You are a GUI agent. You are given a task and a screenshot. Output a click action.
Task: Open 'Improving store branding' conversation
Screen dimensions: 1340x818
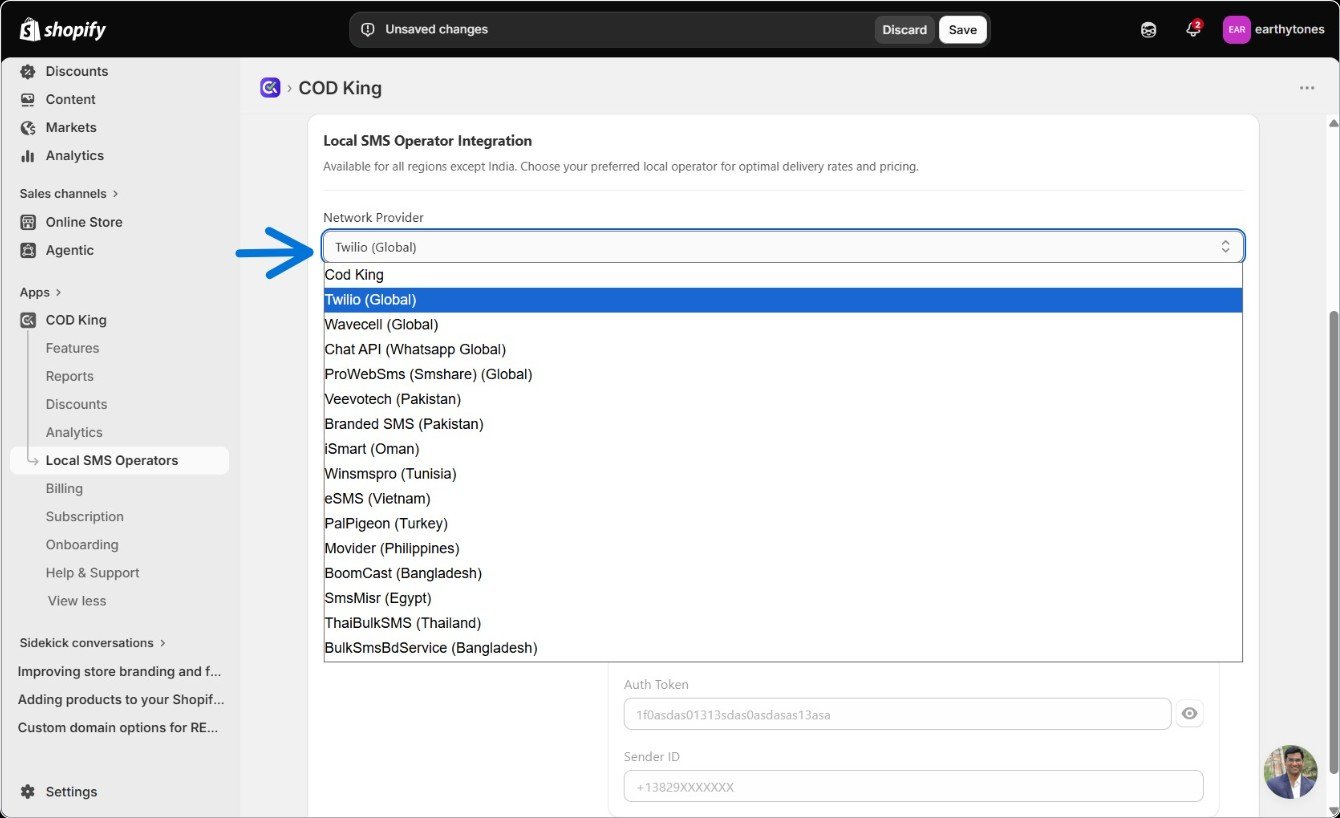pyautogui.click(x=120, y=672)
